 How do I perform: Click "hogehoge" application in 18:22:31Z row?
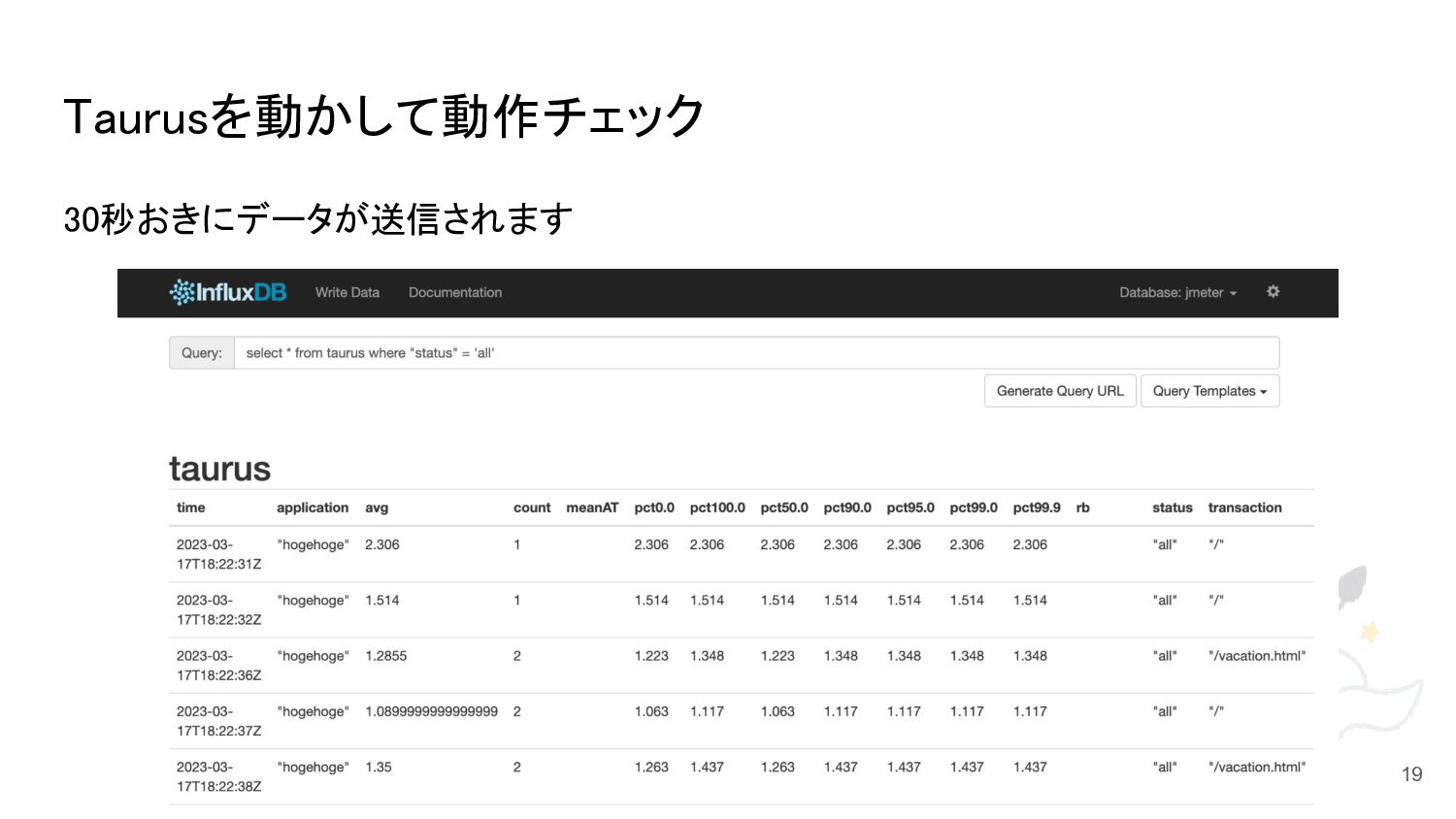pyautogui.click(x=313, y=544)
